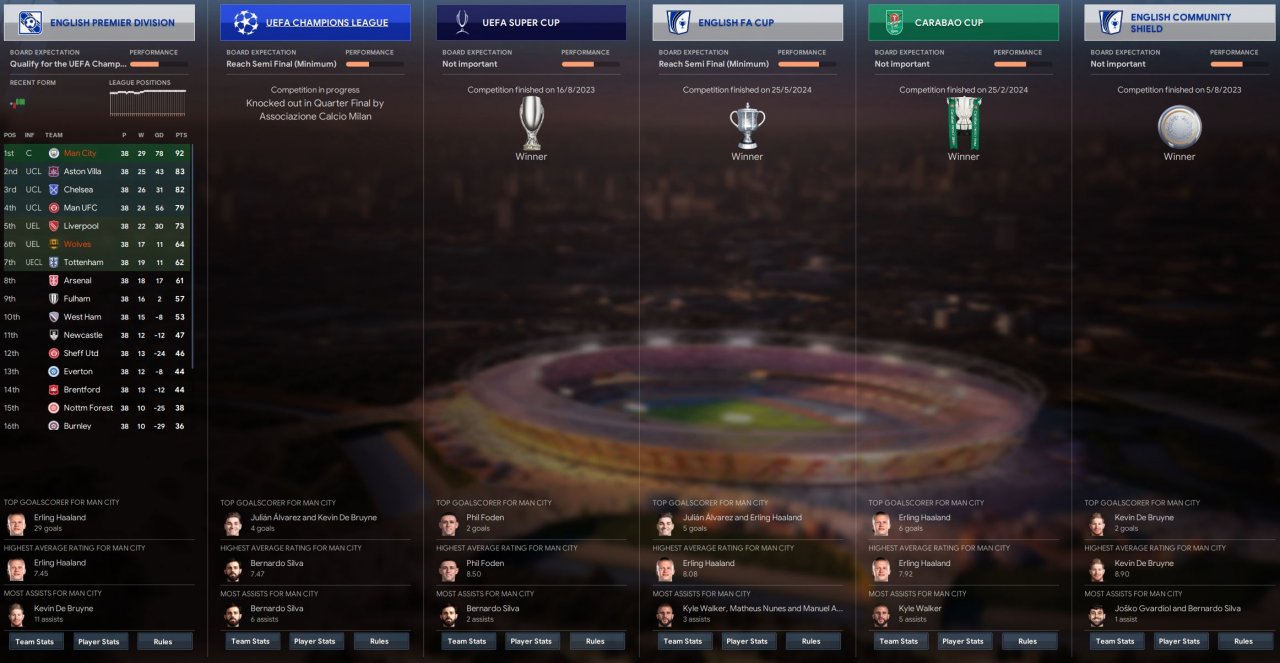Open Team Stats for the Premier Division
1280x663 pixels.
(35, 641)
